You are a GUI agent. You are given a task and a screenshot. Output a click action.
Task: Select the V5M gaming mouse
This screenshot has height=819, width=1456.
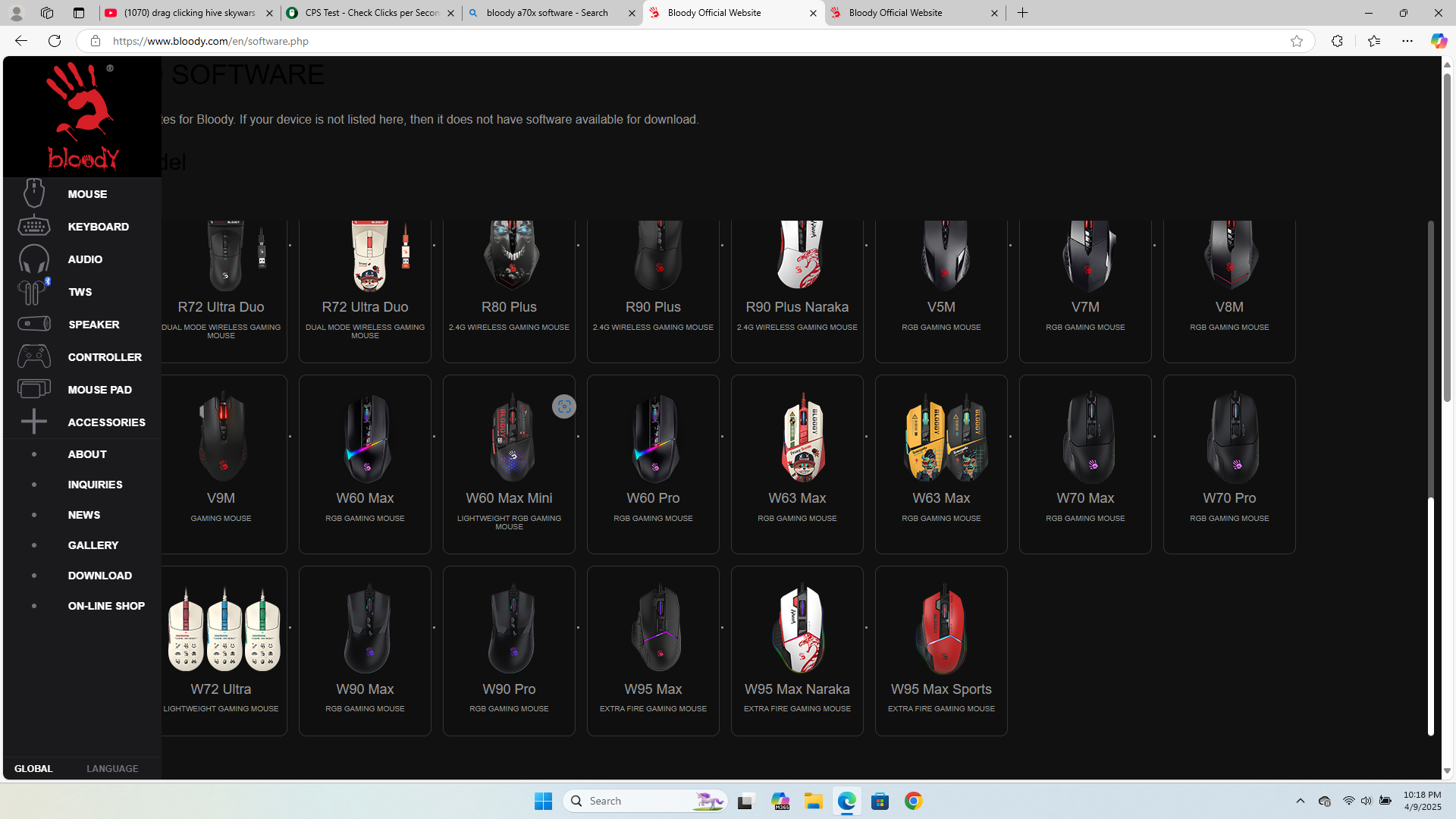[941, 291]
